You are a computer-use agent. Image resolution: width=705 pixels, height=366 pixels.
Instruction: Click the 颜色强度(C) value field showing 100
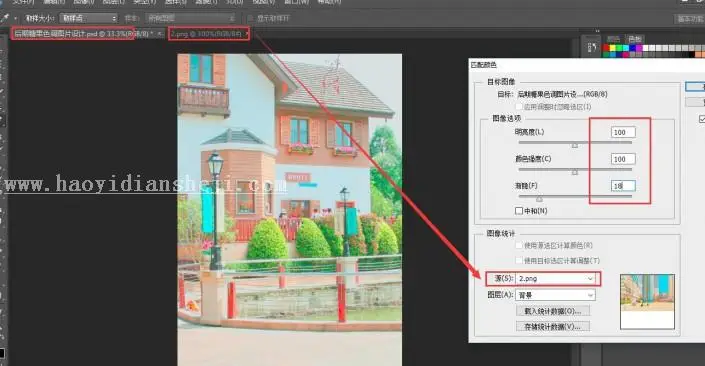(x=623, y=159)
